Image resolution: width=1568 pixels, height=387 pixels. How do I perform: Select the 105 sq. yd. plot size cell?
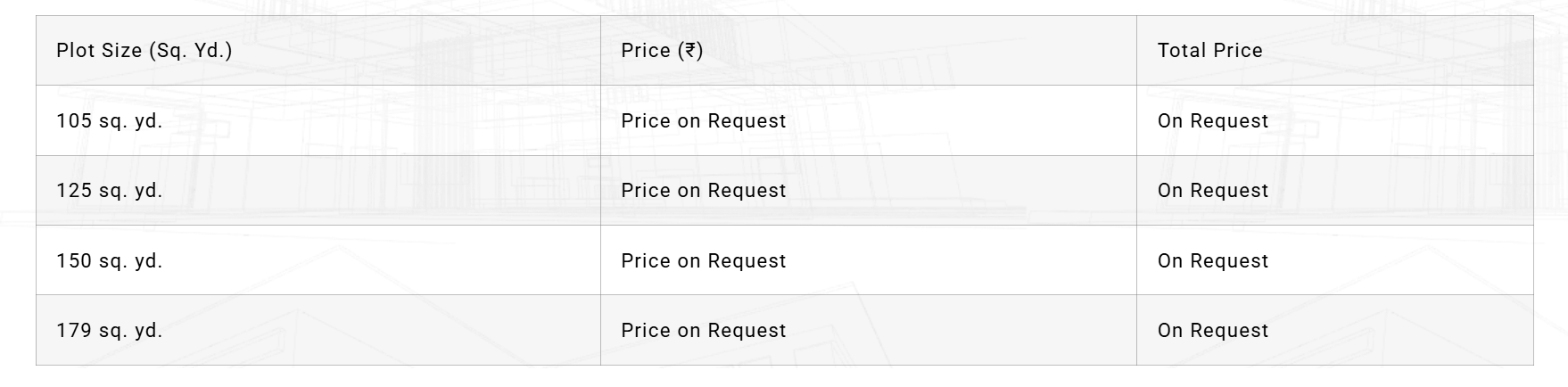110,121
